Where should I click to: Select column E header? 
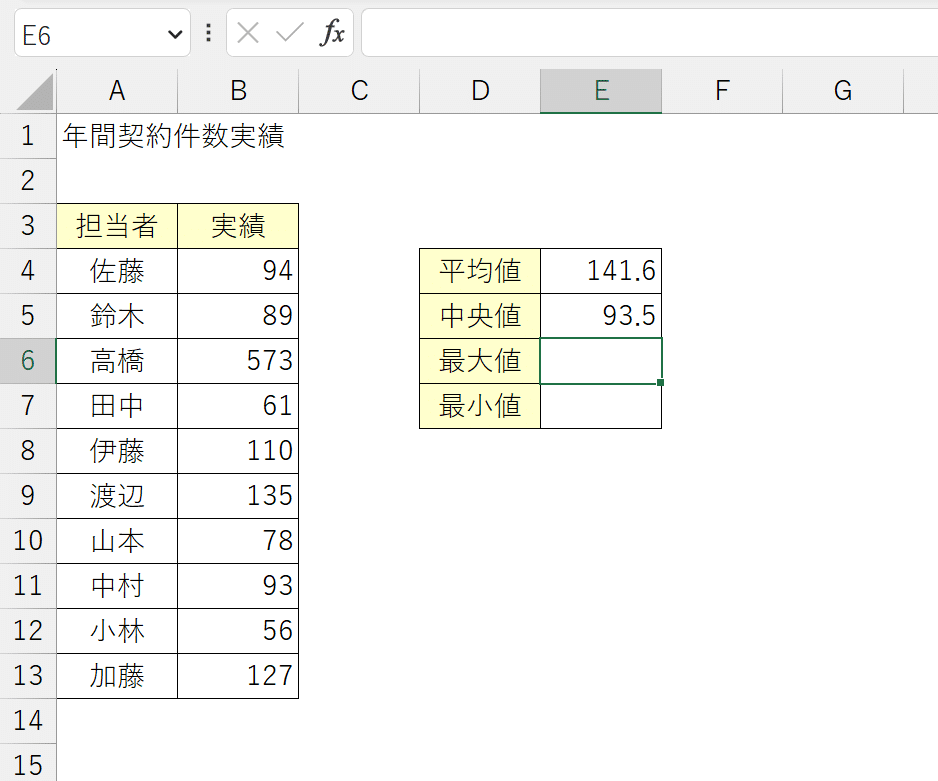(x=601, y=91)
